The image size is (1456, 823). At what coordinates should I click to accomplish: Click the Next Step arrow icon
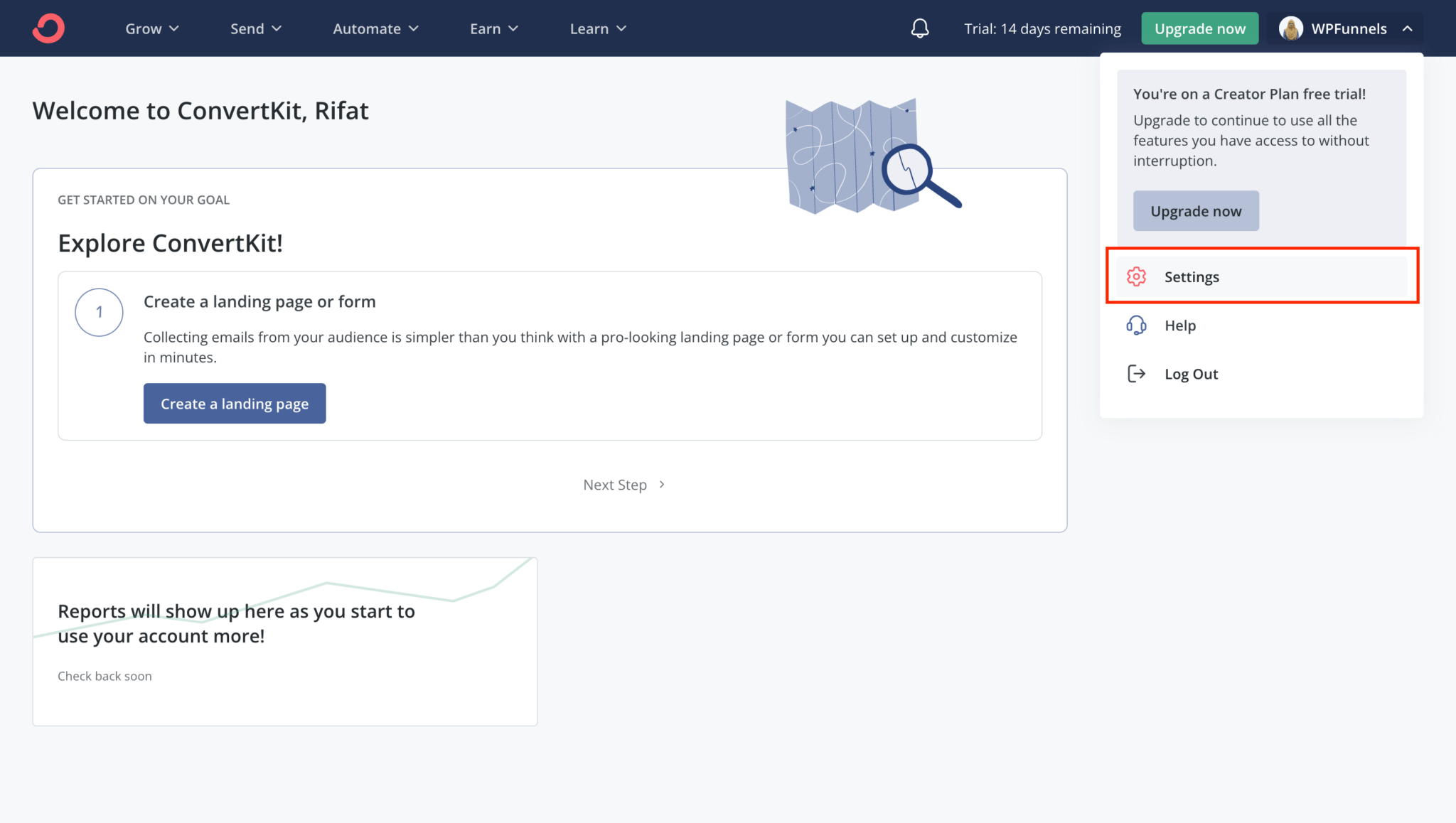[661, 484]
